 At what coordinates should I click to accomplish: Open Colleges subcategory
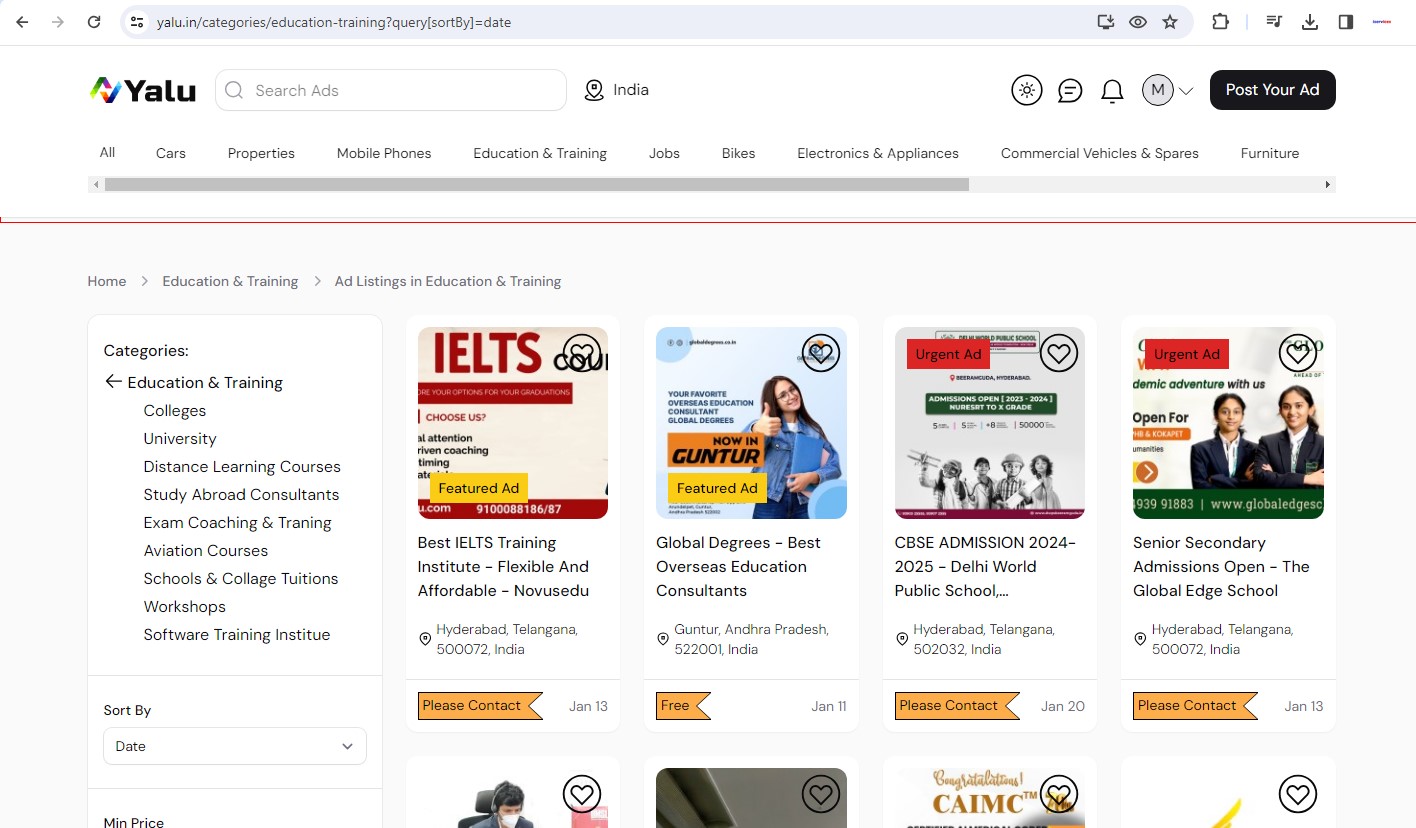pyautogui.click(x=175, y=410)
